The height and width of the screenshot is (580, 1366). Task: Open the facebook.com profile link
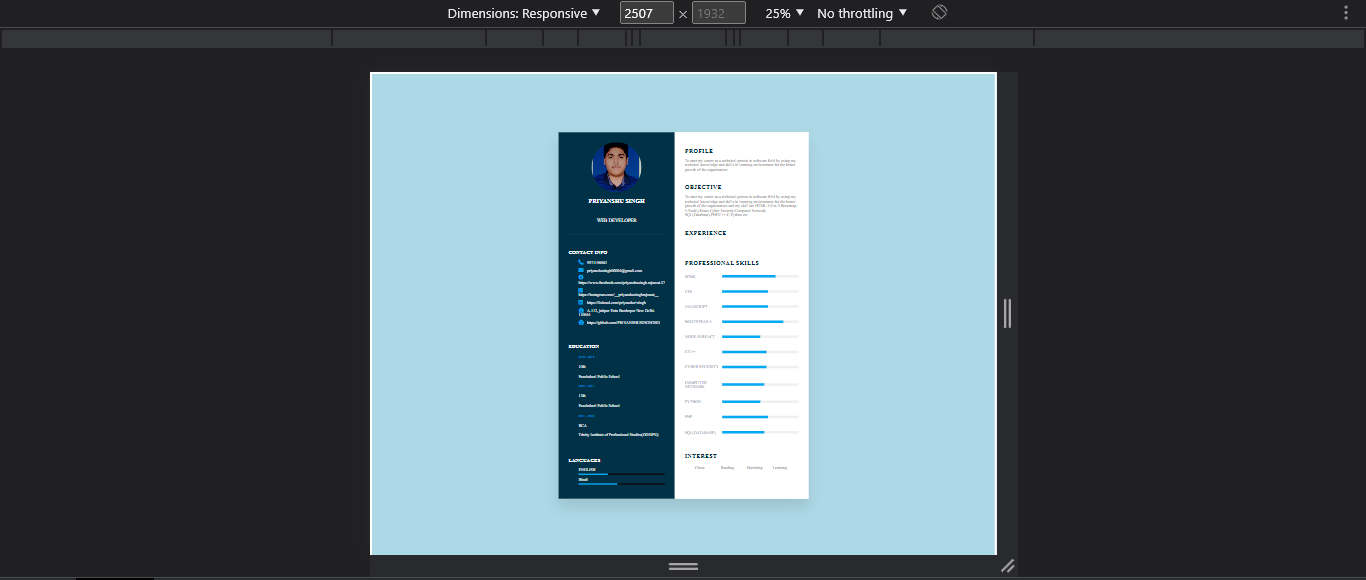(x=621, y=283)
